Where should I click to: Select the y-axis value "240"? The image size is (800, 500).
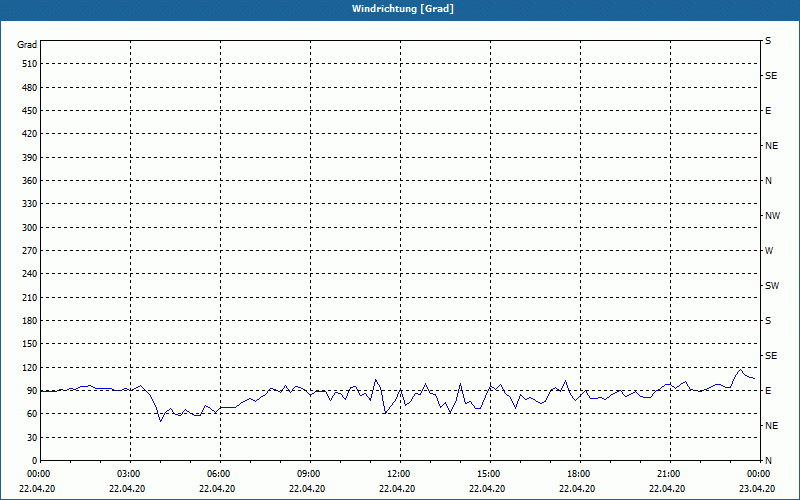coord(30,274)
